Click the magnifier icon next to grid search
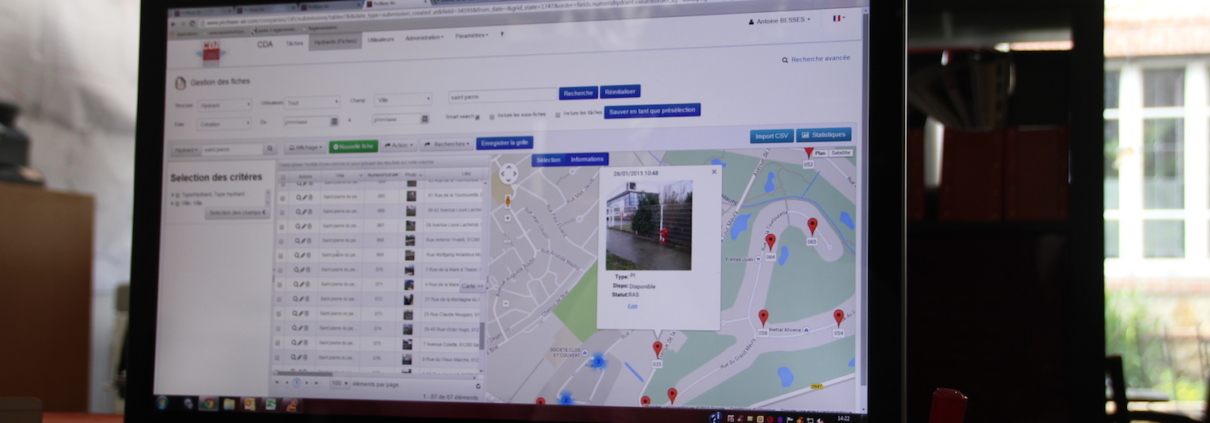Image resolution: width=1210 pixels, height=423 pixels. 270,149
